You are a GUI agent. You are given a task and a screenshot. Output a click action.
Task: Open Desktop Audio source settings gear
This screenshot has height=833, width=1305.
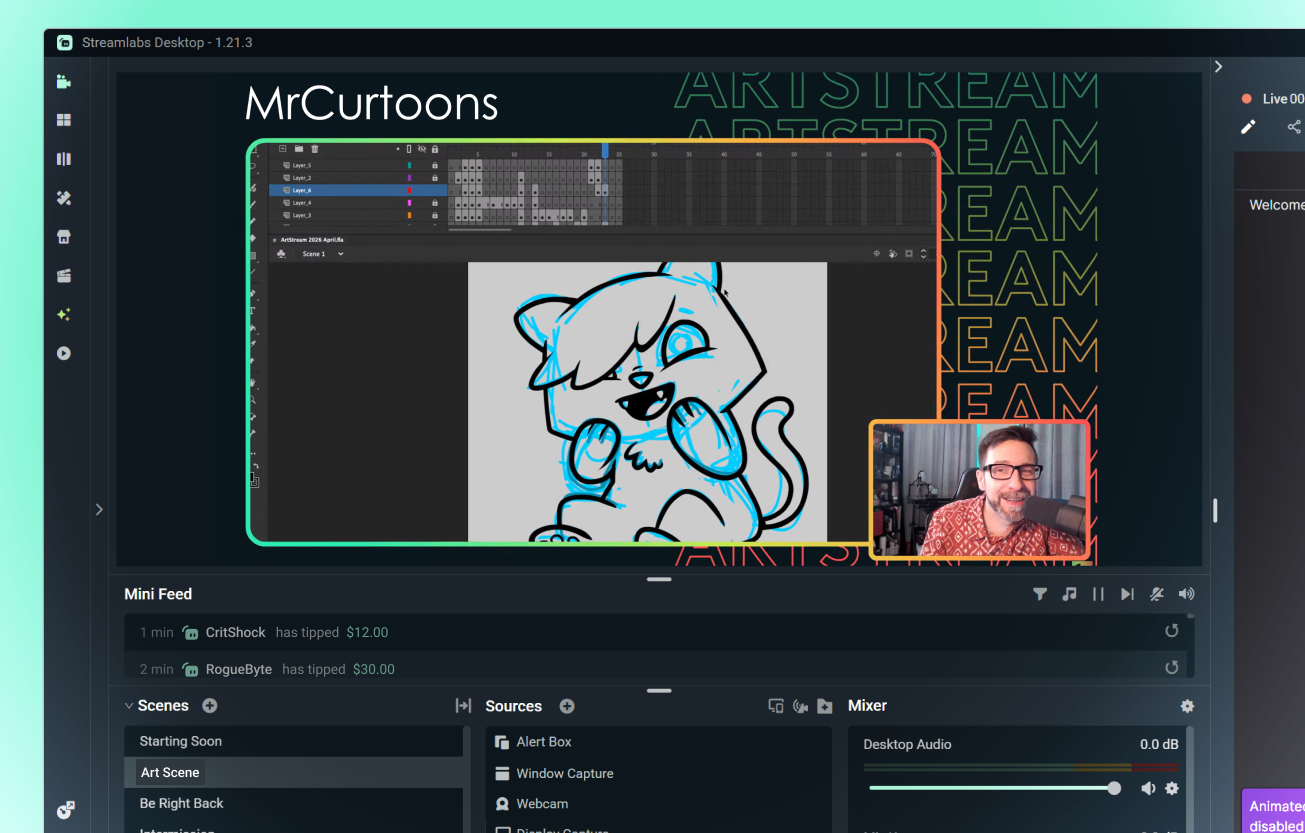(x=1172, y=788)
